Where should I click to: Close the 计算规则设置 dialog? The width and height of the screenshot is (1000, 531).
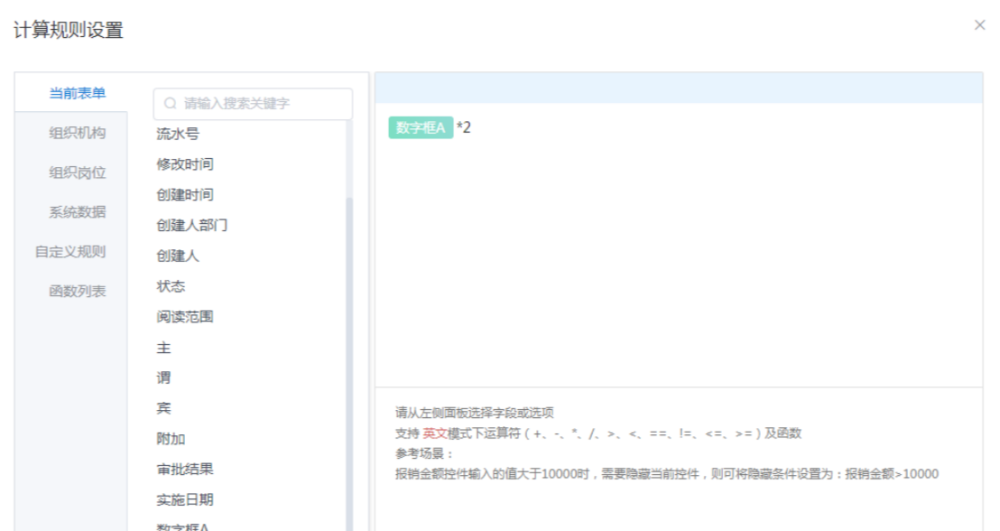979,25
